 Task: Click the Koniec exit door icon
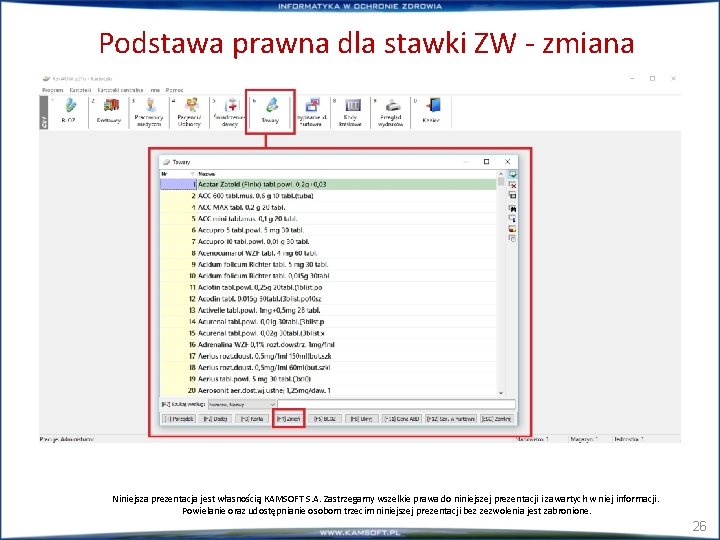pyautogui.click(x=431, y=112)
